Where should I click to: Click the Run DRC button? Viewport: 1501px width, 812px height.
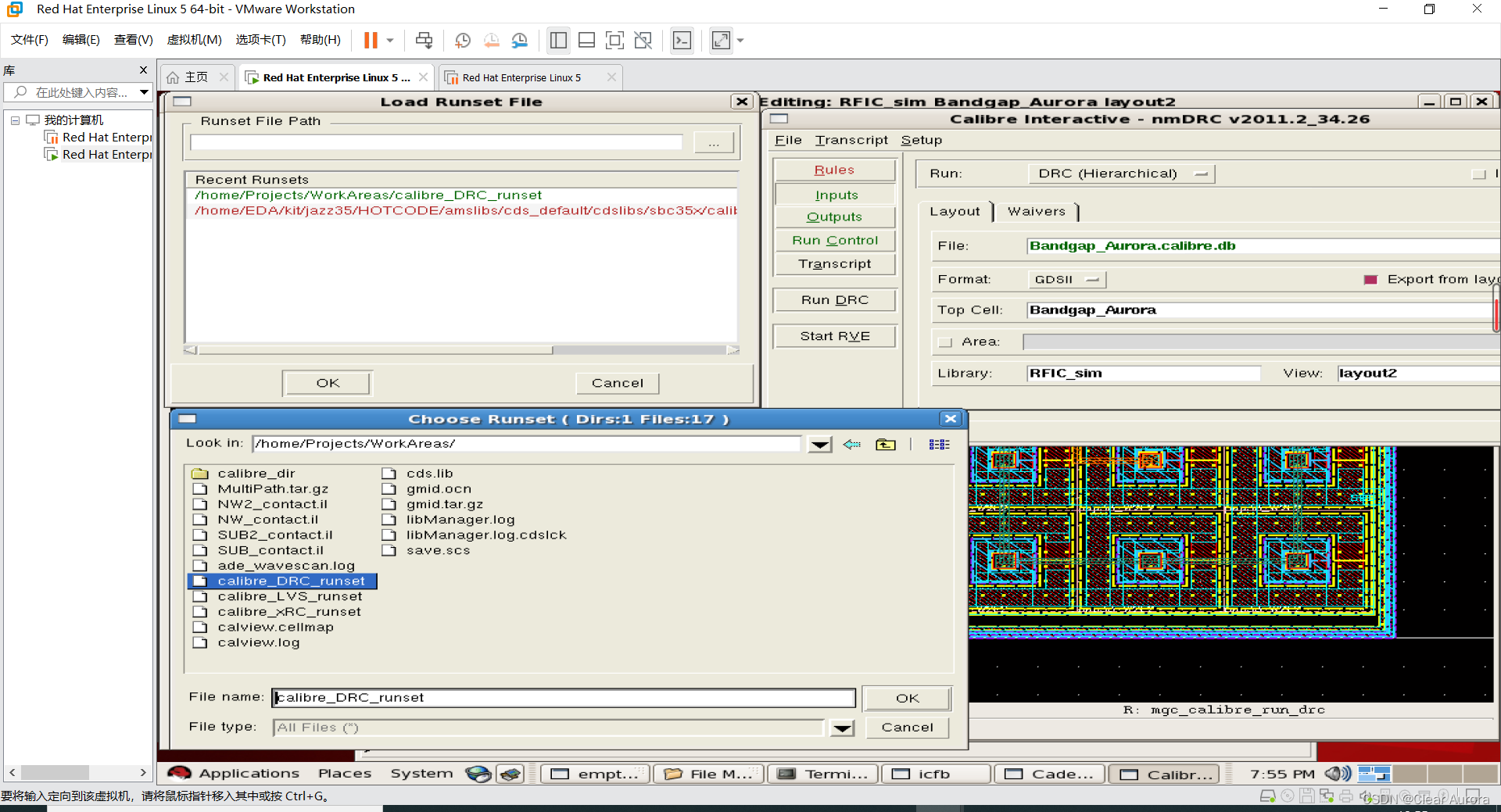coord(834,300)
